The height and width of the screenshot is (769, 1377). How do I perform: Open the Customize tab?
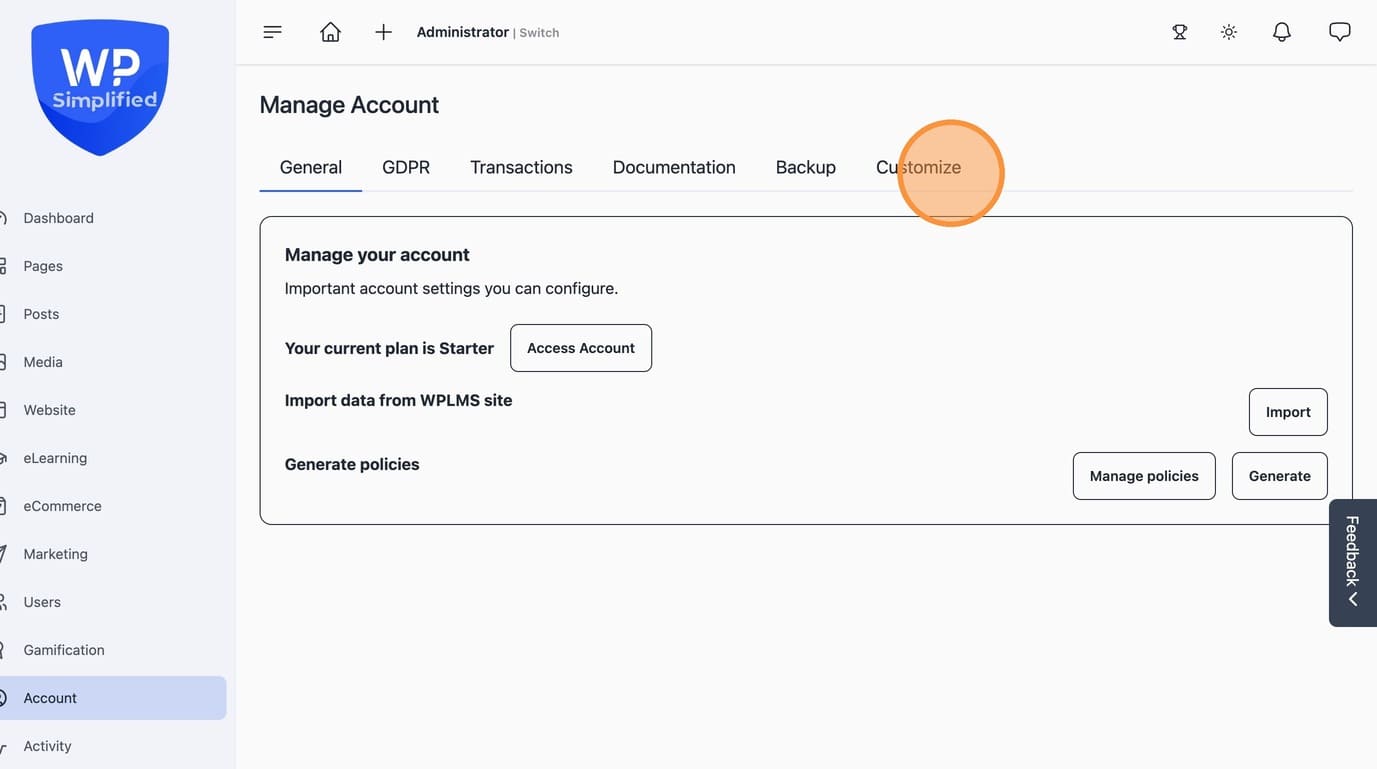918,167
